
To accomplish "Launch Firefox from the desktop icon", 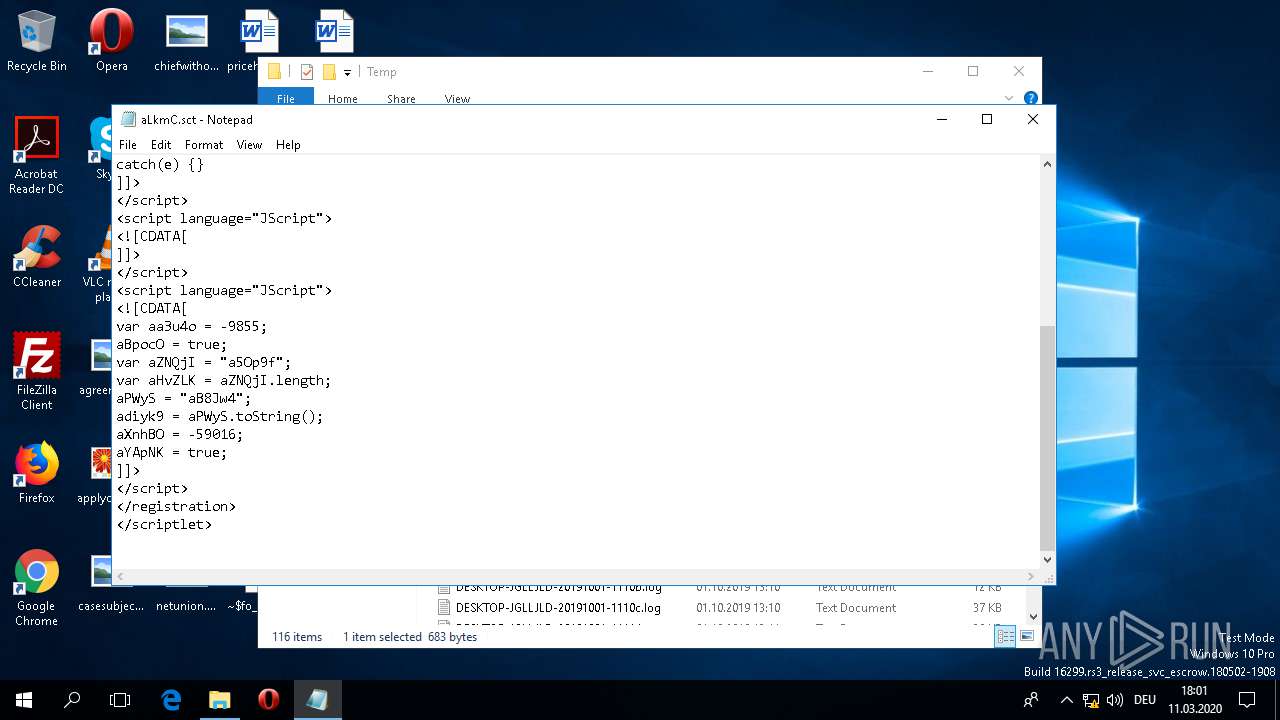I will point(37,473).
